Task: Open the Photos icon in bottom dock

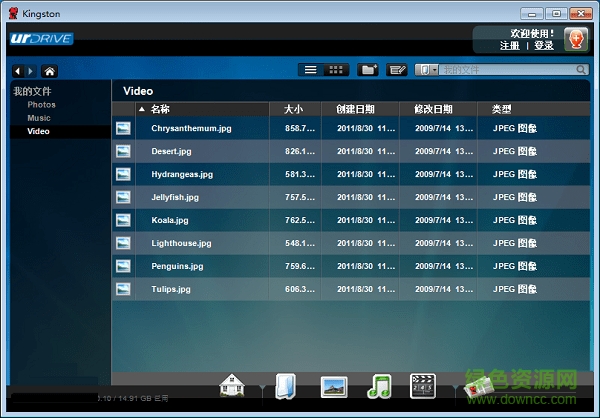Action: 333,386
